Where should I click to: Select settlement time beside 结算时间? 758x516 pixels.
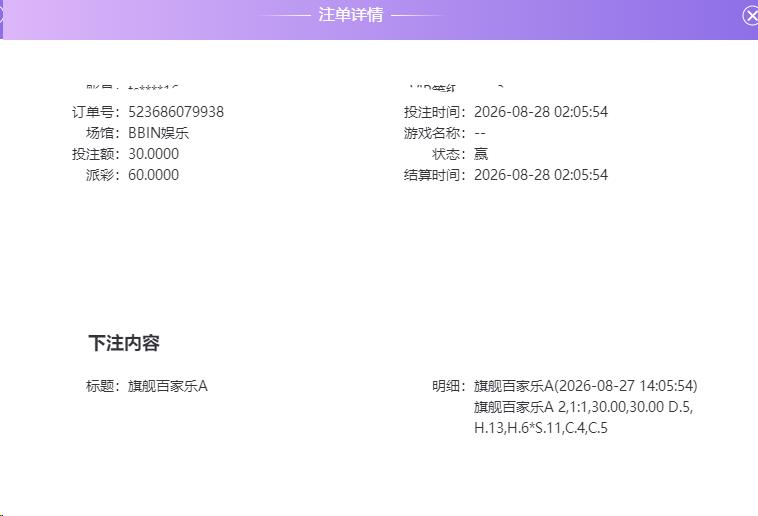pos(541,175)
